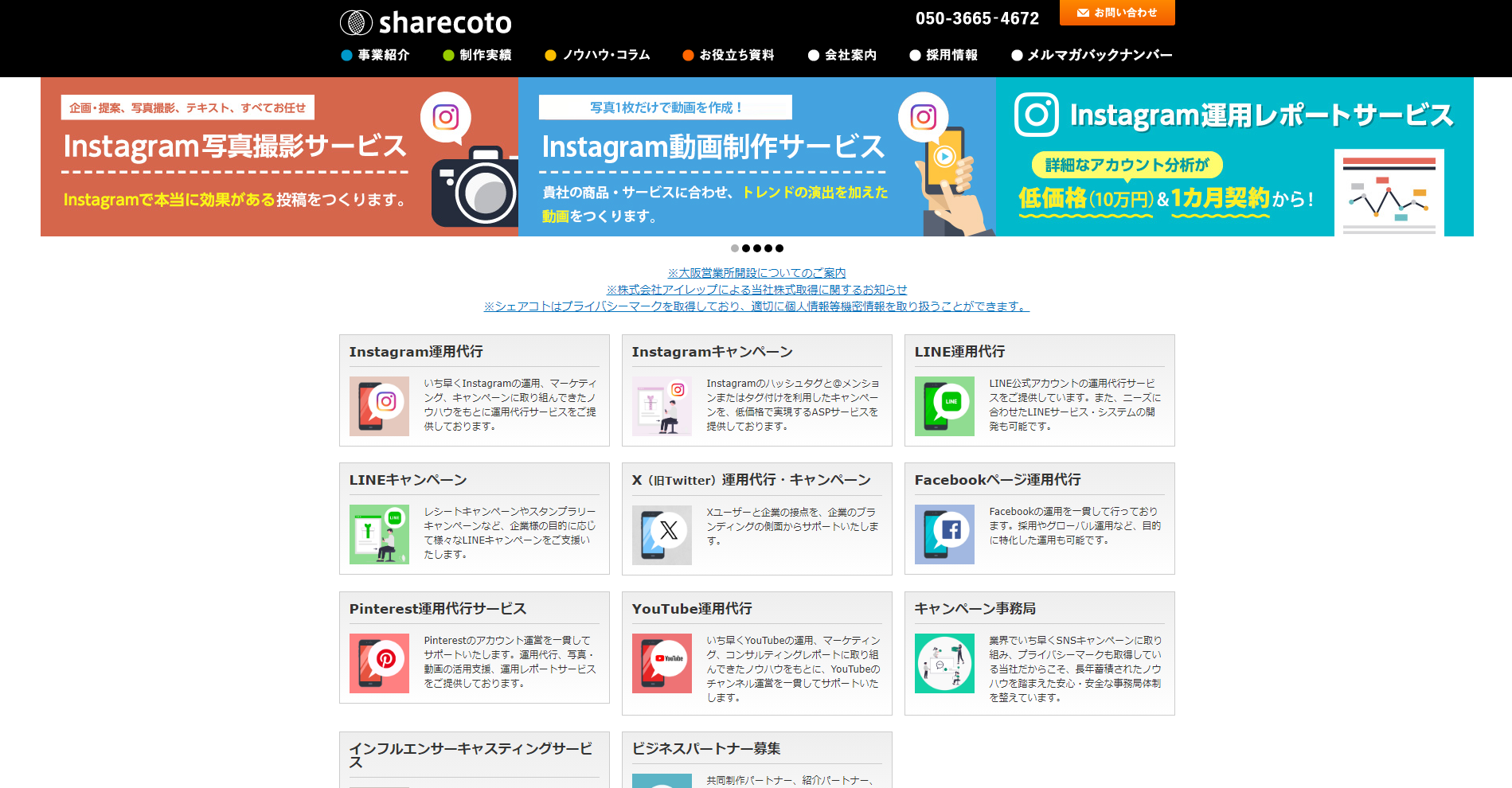Select the second carousel slide dot
1512x788 pixels.
point(746,248)
